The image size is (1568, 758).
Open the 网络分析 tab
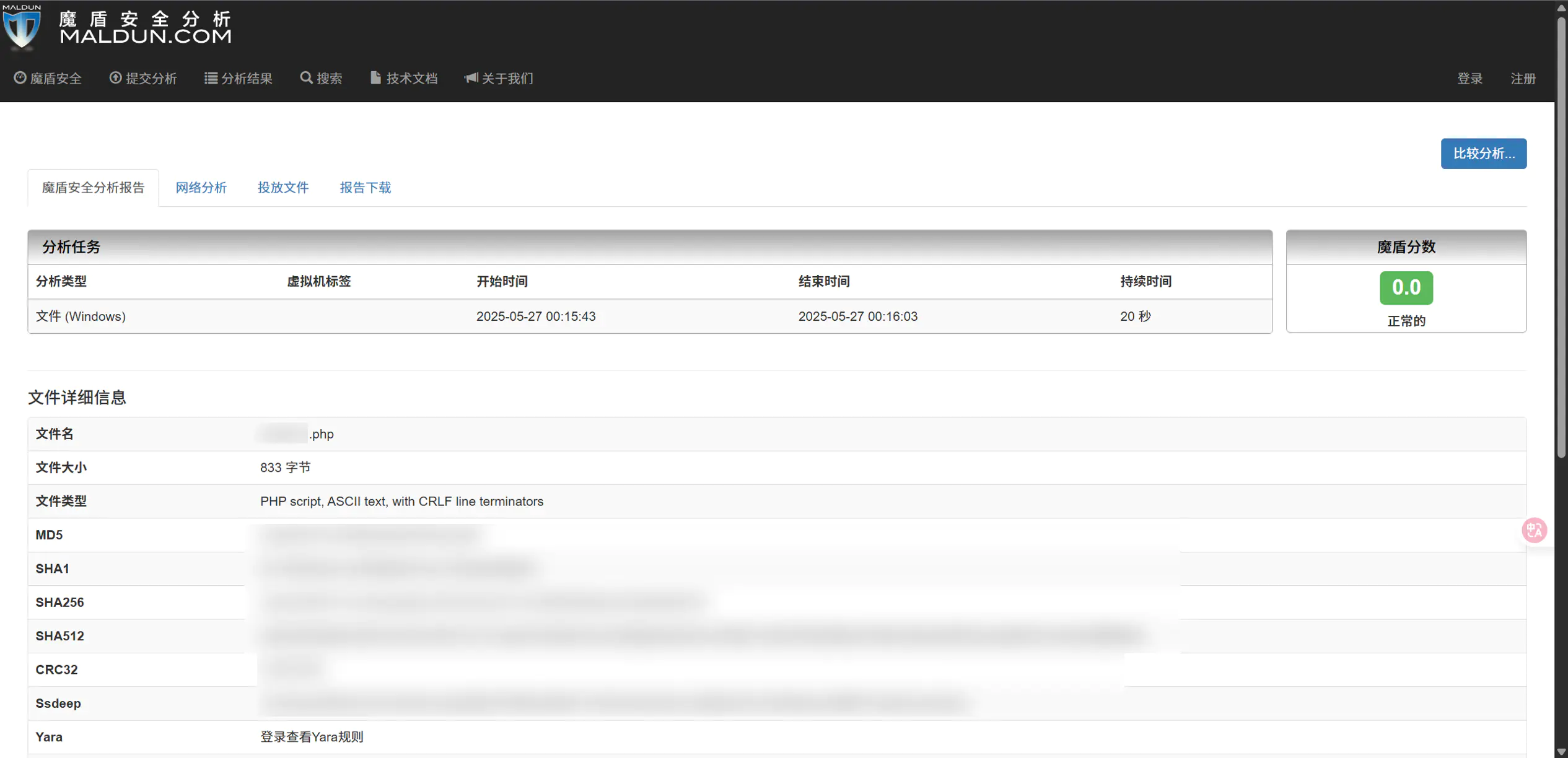coord(201,188)
